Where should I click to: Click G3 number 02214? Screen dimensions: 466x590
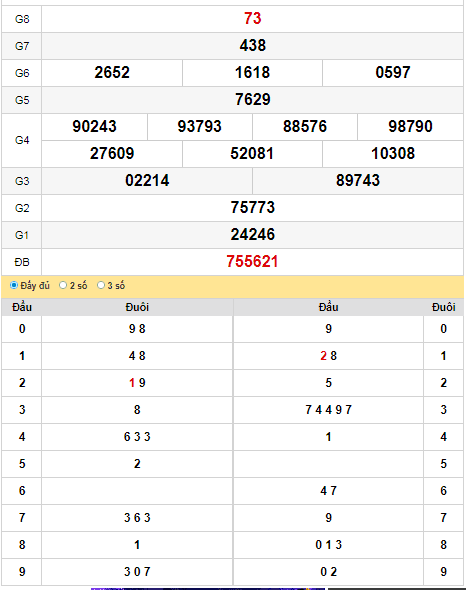tap(147, 181)
